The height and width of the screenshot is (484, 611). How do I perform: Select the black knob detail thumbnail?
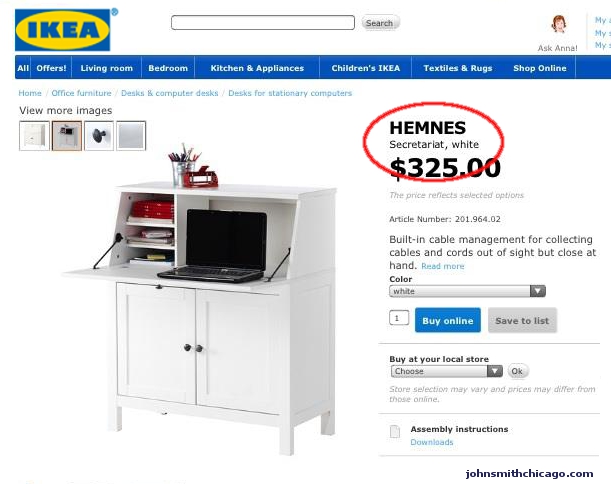pos(99,136)
